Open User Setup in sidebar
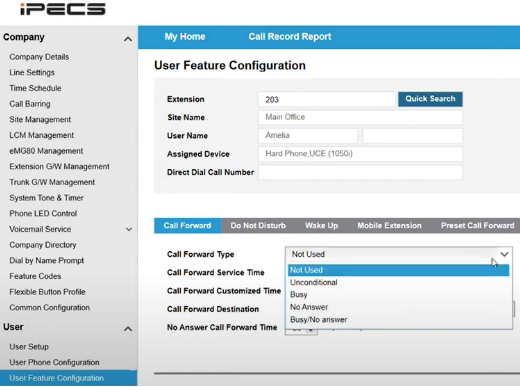520x387 pixels. tap(29, 347)
